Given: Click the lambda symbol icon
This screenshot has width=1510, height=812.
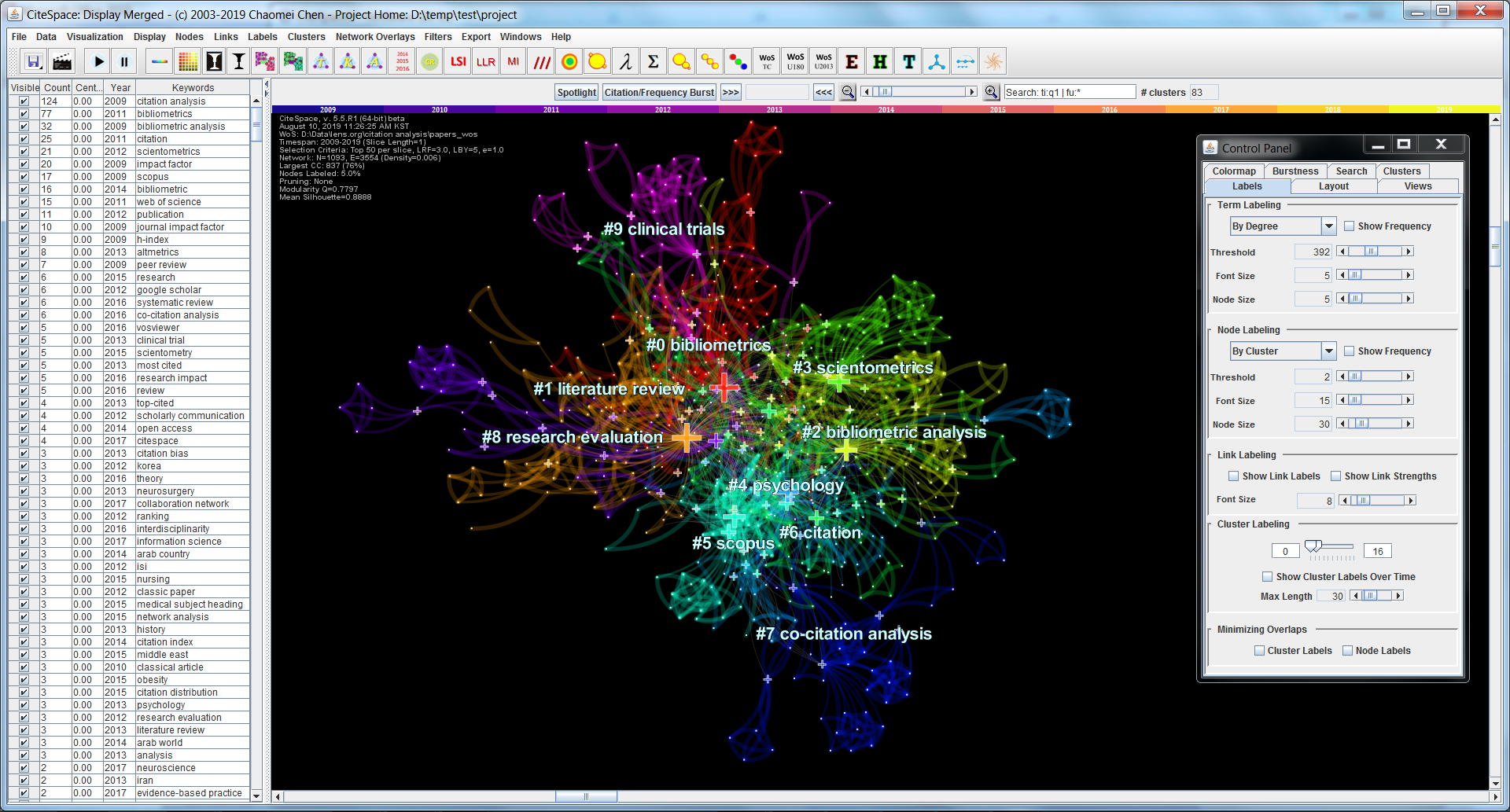Looking at the screenshot, I should tap(625, 61).
